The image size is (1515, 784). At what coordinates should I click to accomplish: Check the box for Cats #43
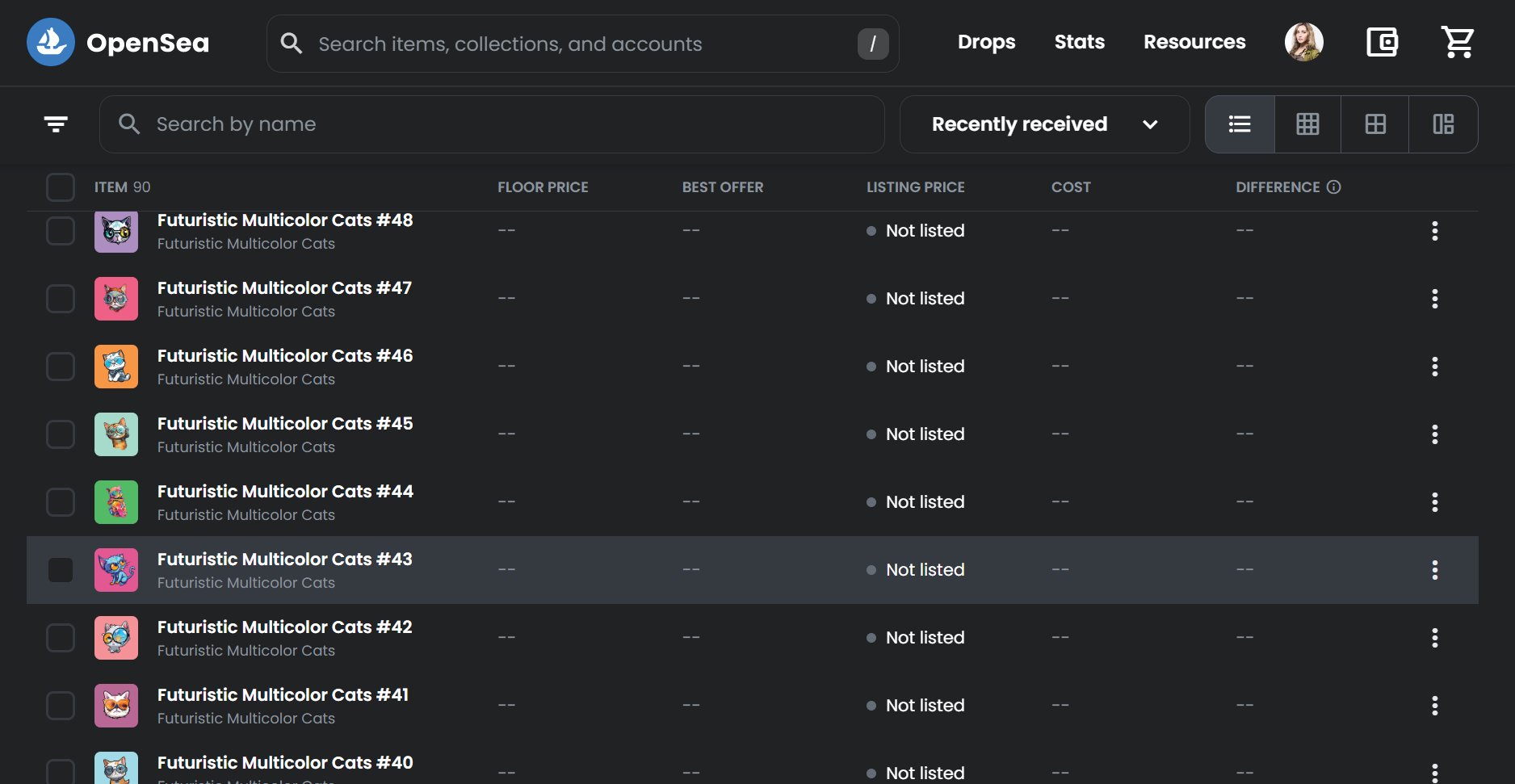click(61, 570)
